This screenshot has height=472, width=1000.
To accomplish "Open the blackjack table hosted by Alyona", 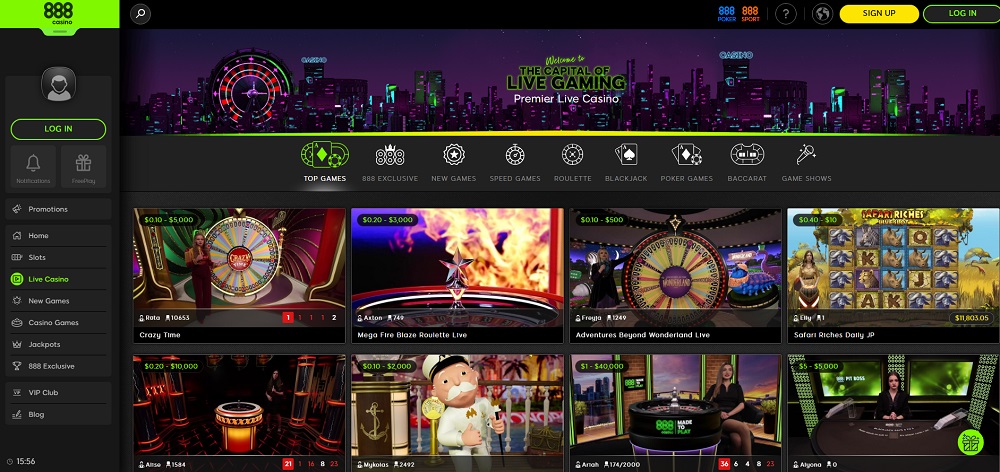I will tap(893, 413).
